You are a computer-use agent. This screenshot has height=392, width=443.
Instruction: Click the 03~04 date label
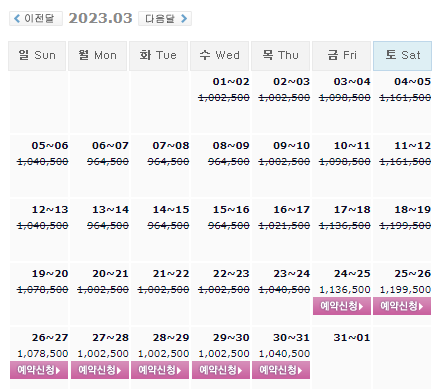click(352, 82)
